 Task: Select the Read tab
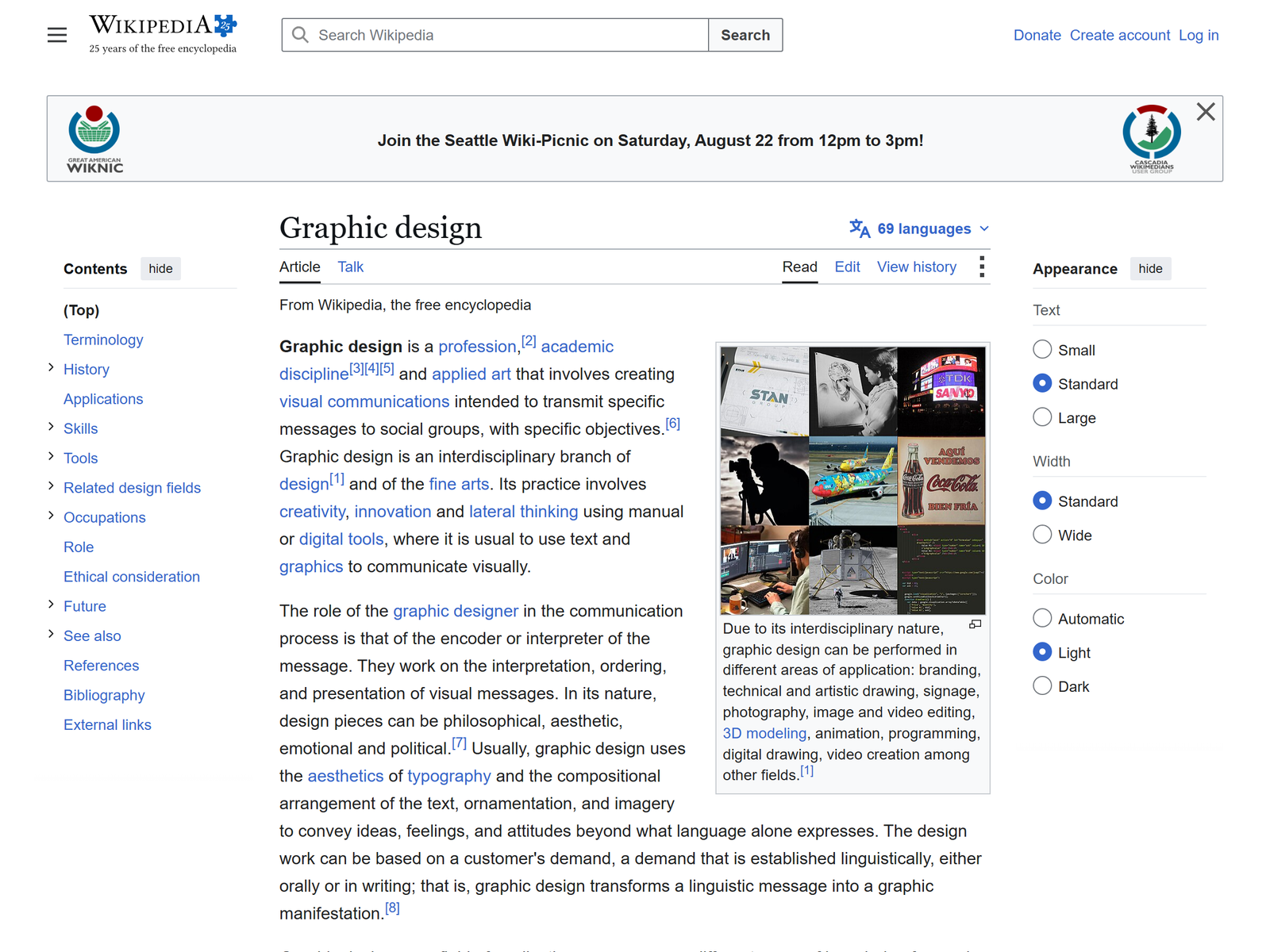tap(799, 267)
